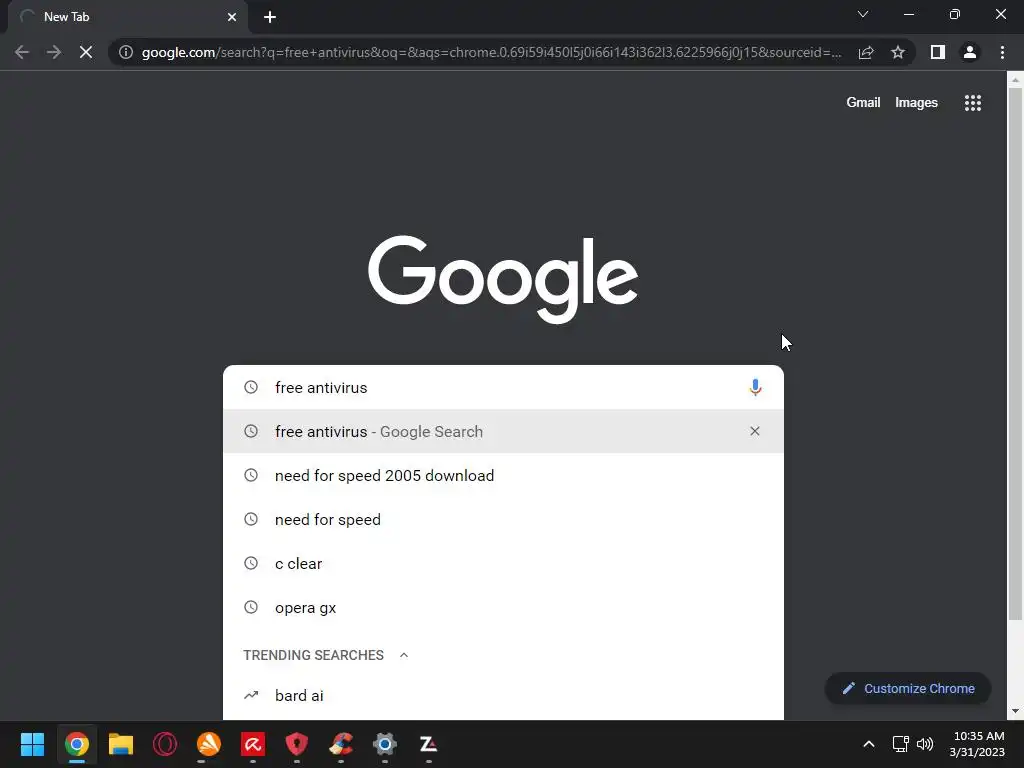Image resolution: width=1024 pixels, height=768 pixels.
Task: Open ZoneAlarm from taskbar
Action: pos(428,744)
